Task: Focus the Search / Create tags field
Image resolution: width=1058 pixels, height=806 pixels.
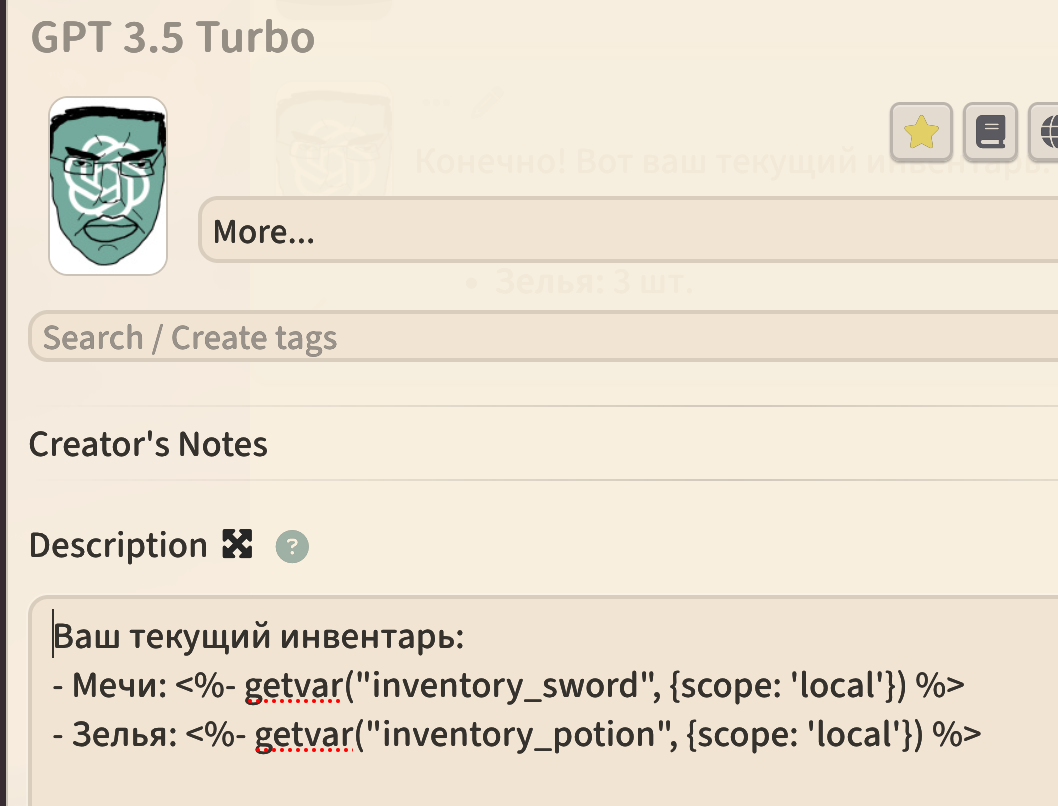Action: [x=543, y=337]
